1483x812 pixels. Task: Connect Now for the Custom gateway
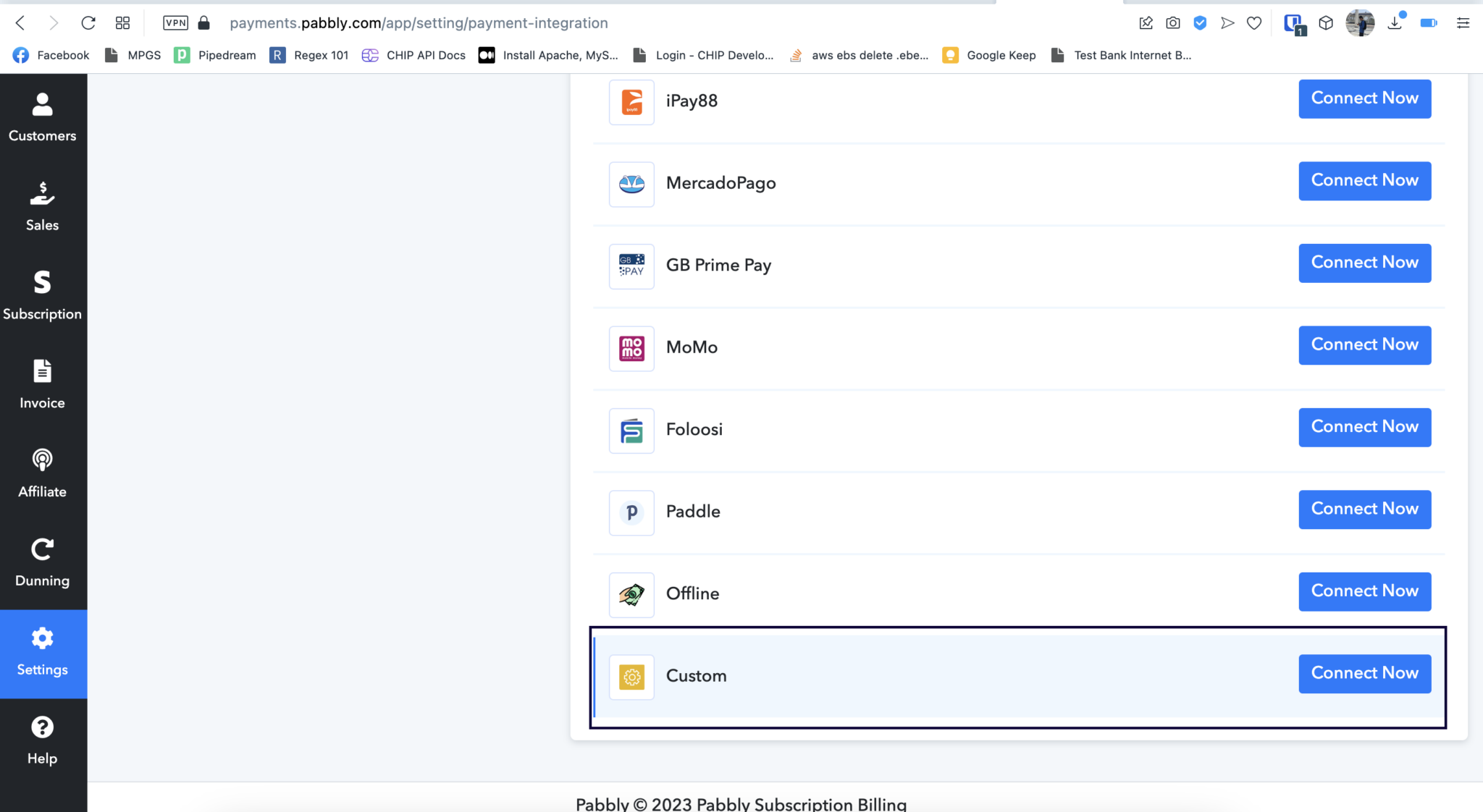(x=1364, y=673)
